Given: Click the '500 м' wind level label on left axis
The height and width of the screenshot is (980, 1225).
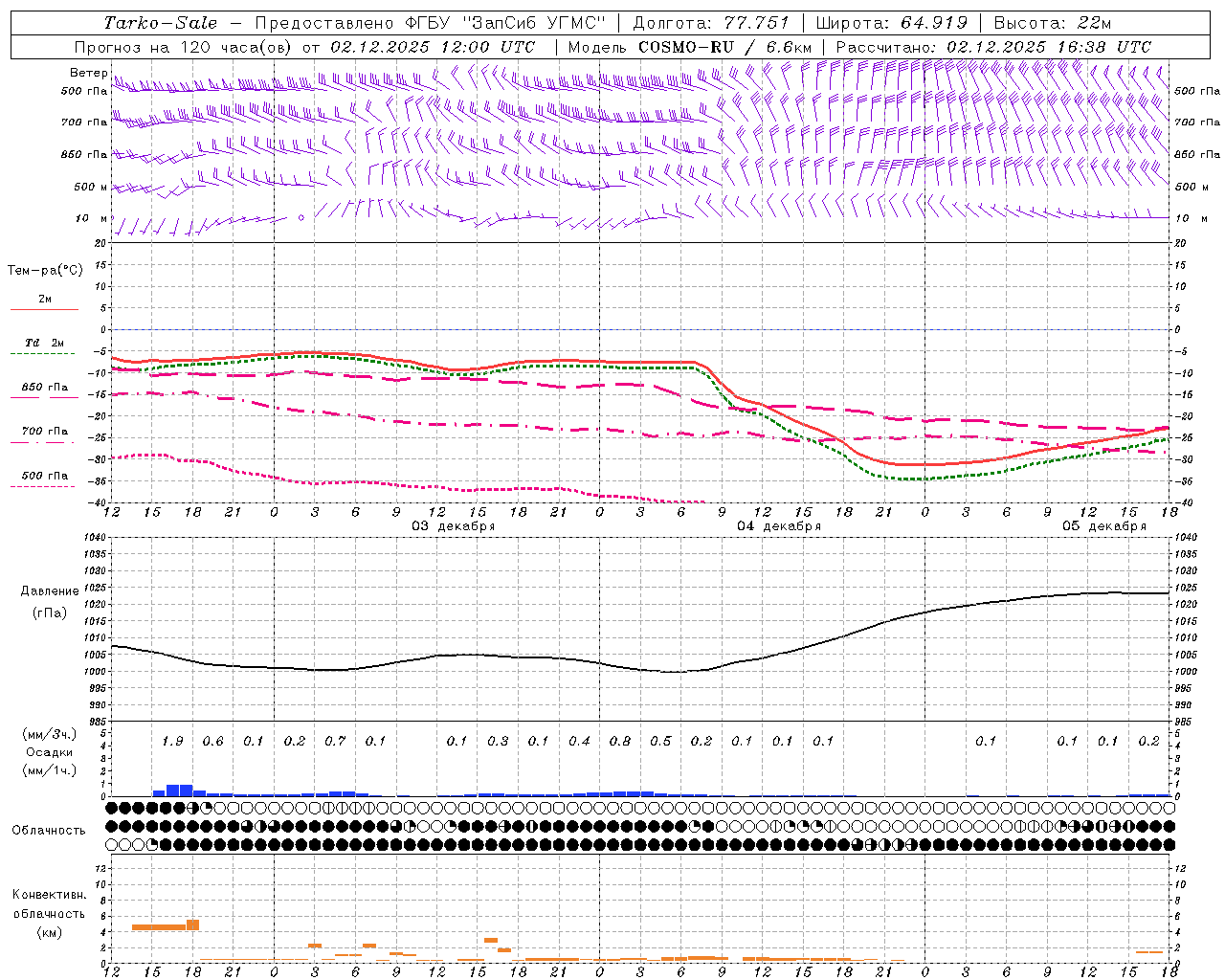Looking at the screenshot, I should pyautogui.click(x=92, y=187).
